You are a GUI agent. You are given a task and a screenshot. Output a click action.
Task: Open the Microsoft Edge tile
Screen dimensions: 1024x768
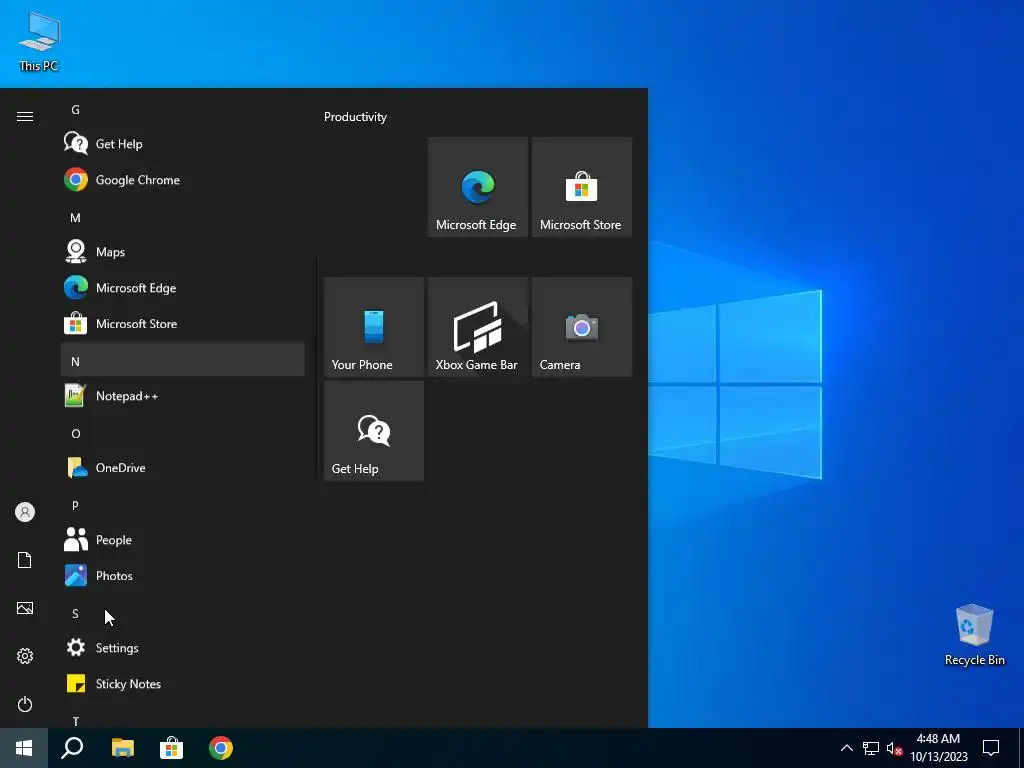[477, 187]
